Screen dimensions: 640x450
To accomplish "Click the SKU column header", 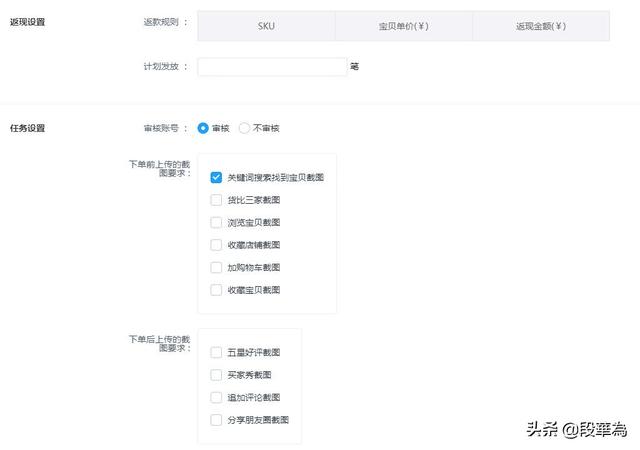I will 266,26.
